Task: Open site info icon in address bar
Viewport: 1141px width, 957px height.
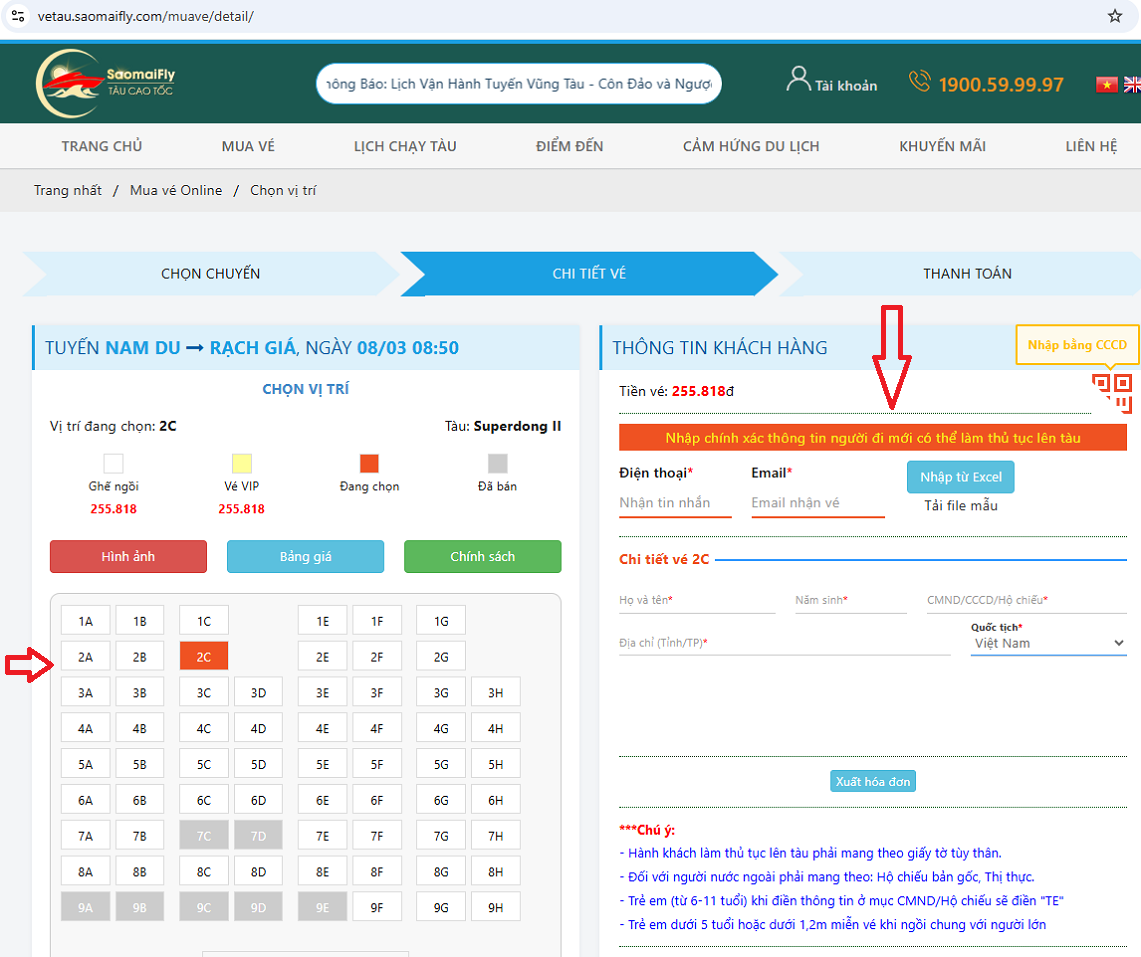Action: tap(17, 16)
